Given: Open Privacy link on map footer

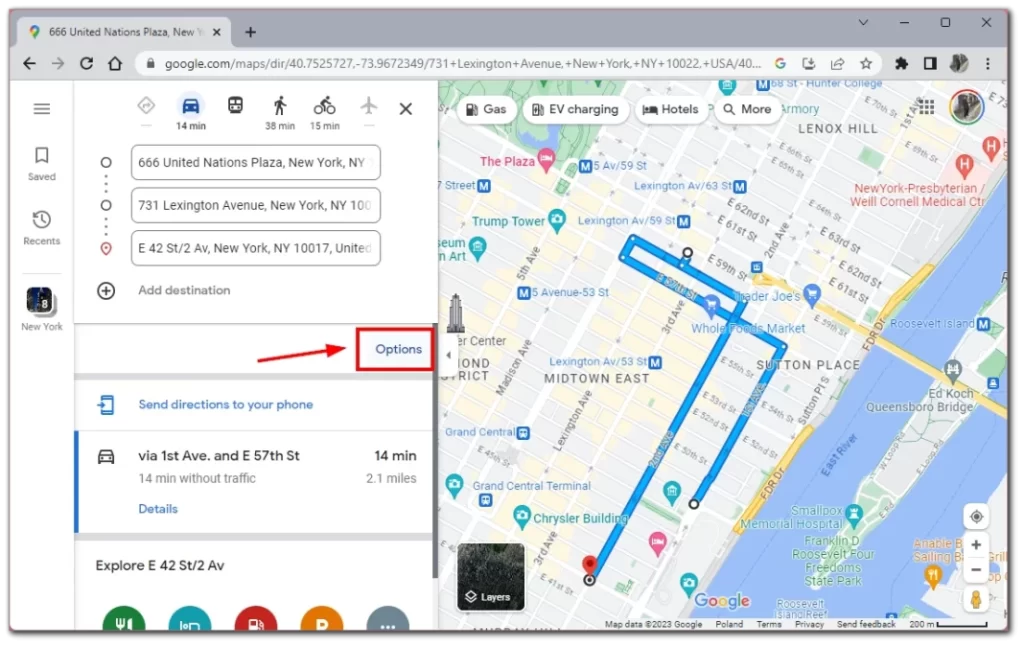Looking at the screenshot, I should point(809,624).
